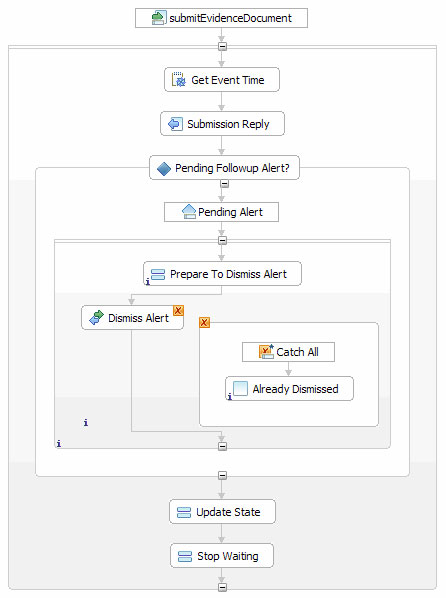
Task: Select the Prepare To Dismiss Alert assign icon
Action: coord(158,274)
